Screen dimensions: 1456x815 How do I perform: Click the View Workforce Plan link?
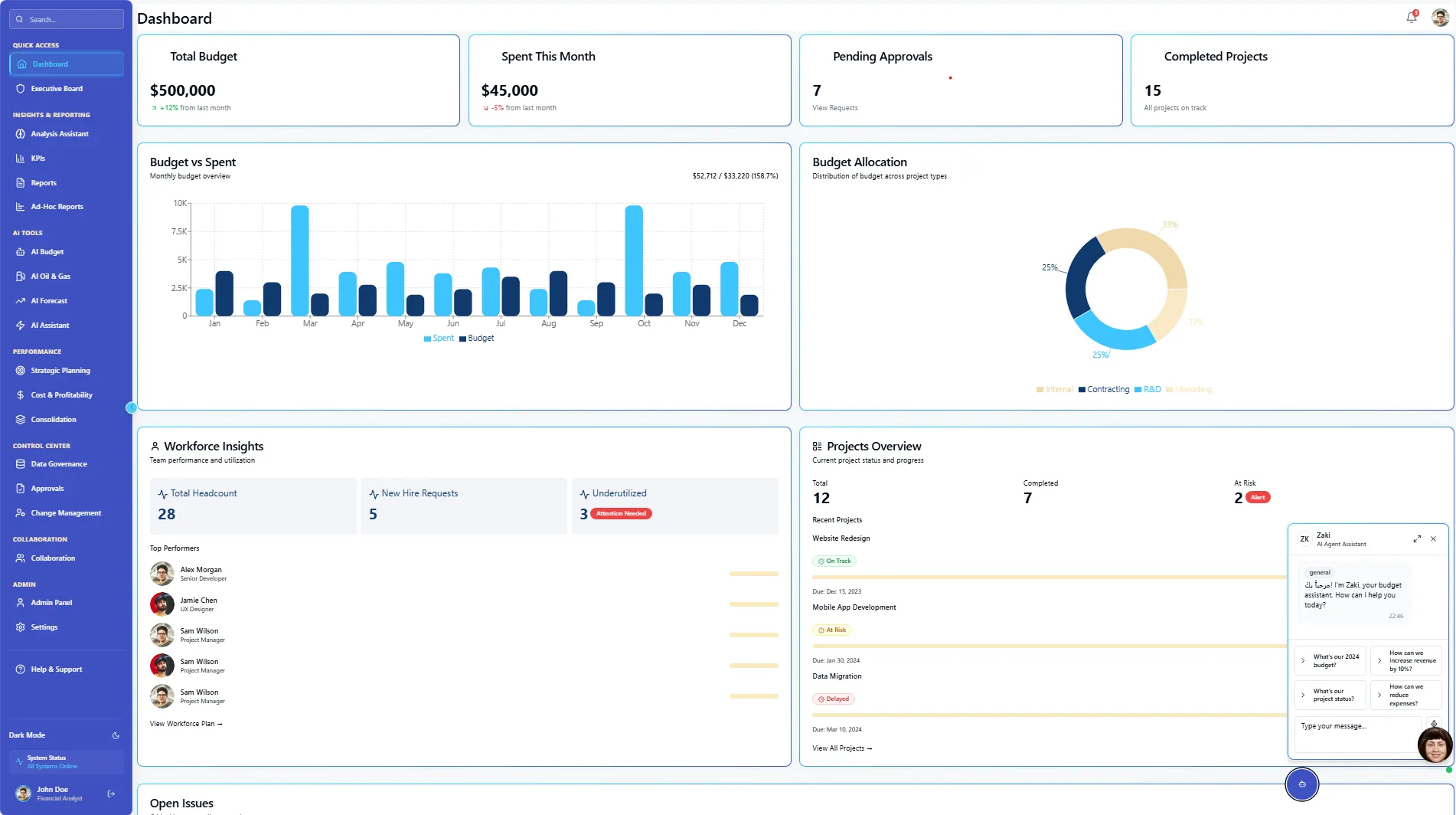(x=186, y=724)
